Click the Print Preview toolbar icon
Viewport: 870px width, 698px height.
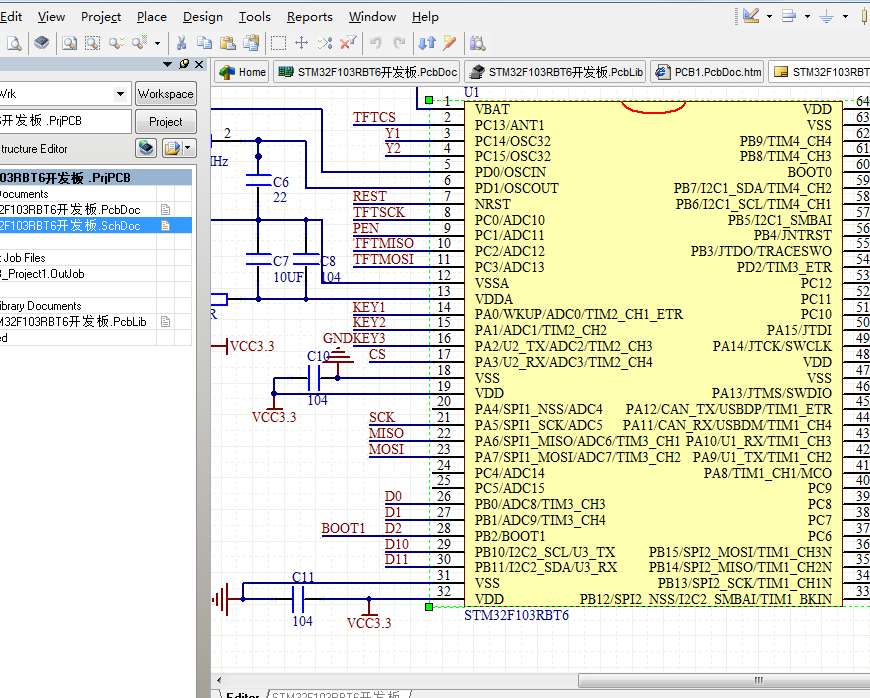[x=13, y=43]
